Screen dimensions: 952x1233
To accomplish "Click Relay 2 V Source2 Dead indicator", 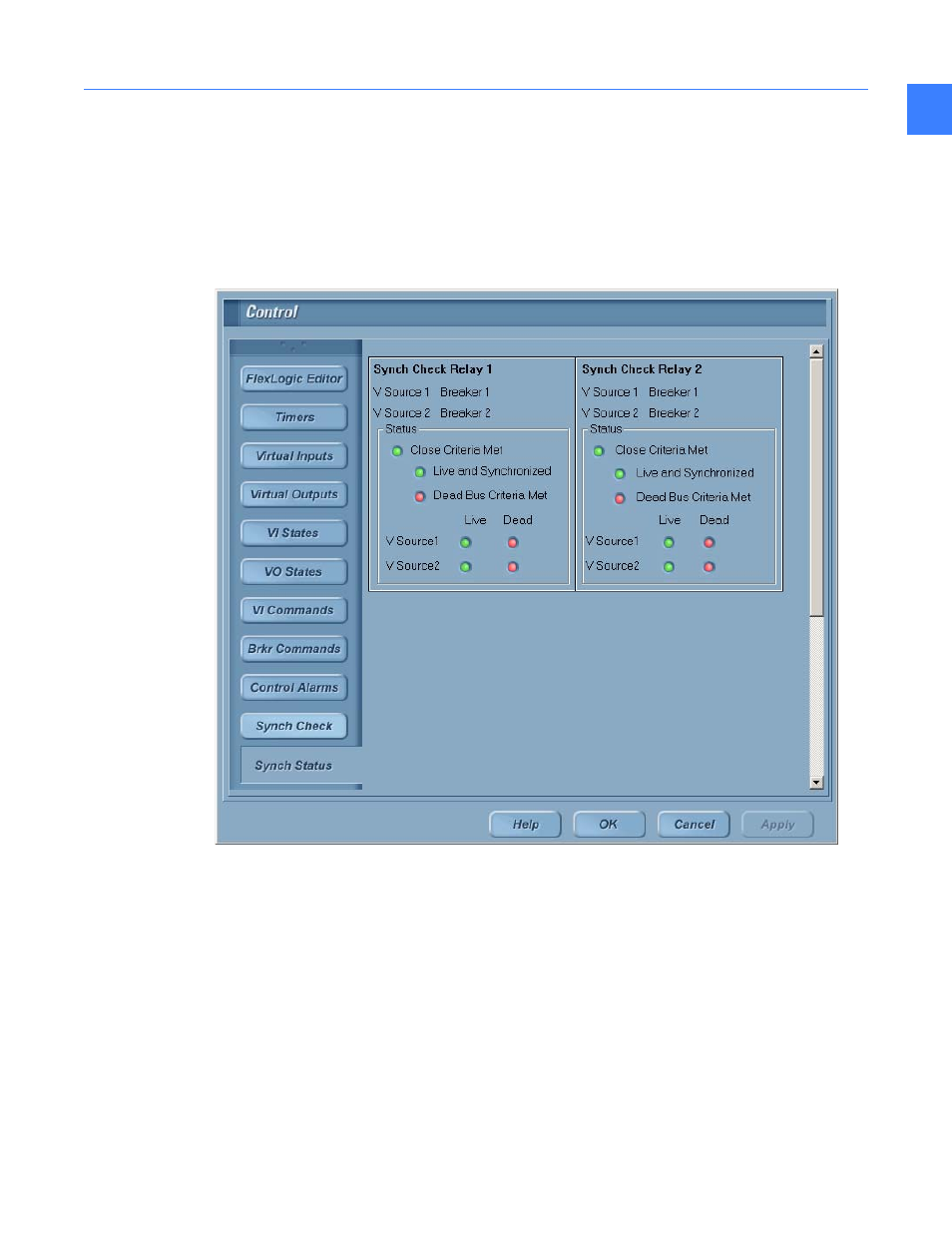I will tap(710, 567).
